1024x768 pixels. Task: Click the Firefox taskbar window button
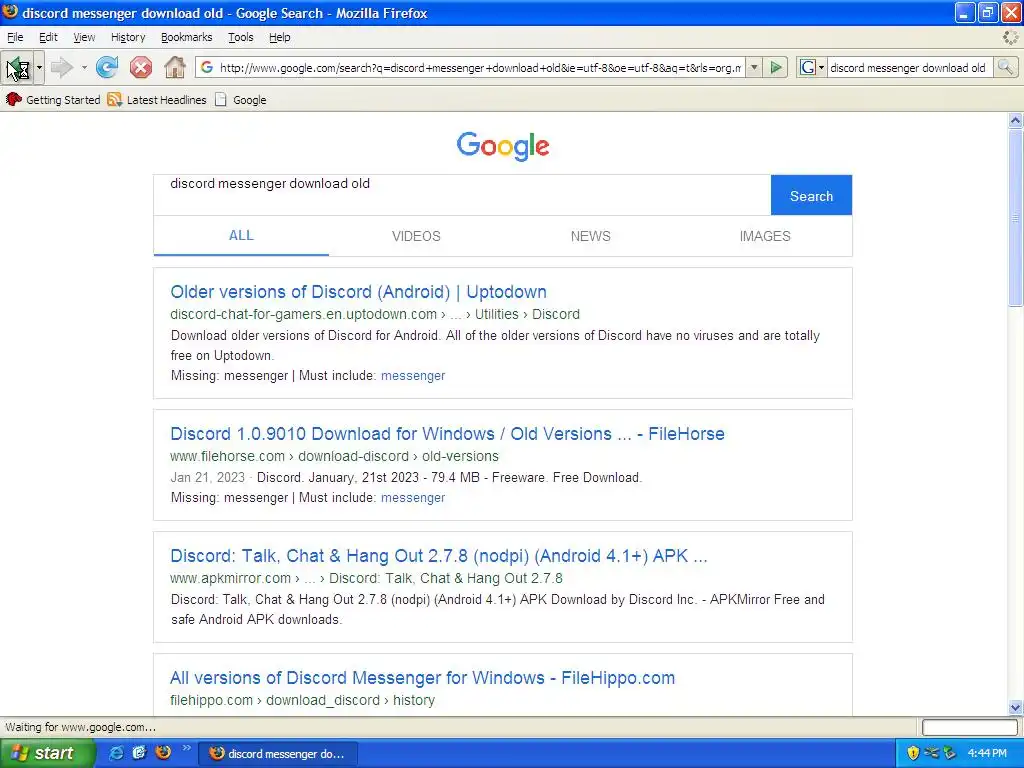tap(278, 754)
